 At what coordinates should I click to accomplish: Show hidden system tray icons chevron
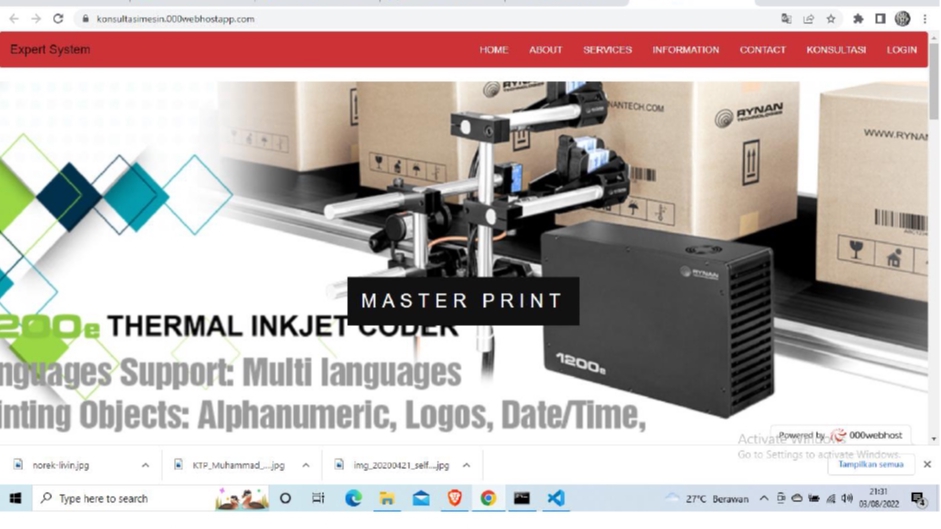763,499
